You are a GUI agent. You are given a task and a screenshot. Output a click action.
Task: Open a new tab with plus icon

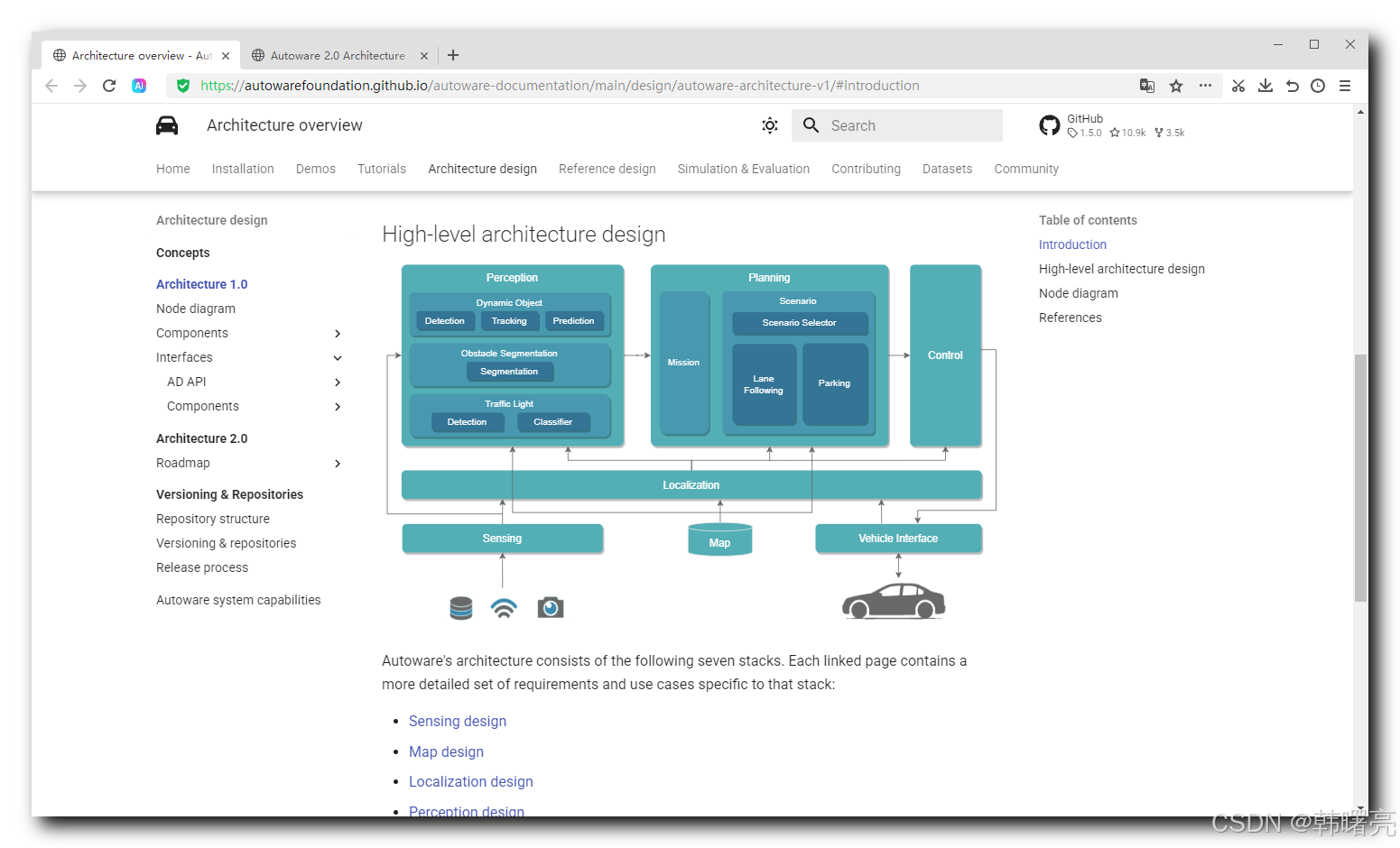pos(453,55)
